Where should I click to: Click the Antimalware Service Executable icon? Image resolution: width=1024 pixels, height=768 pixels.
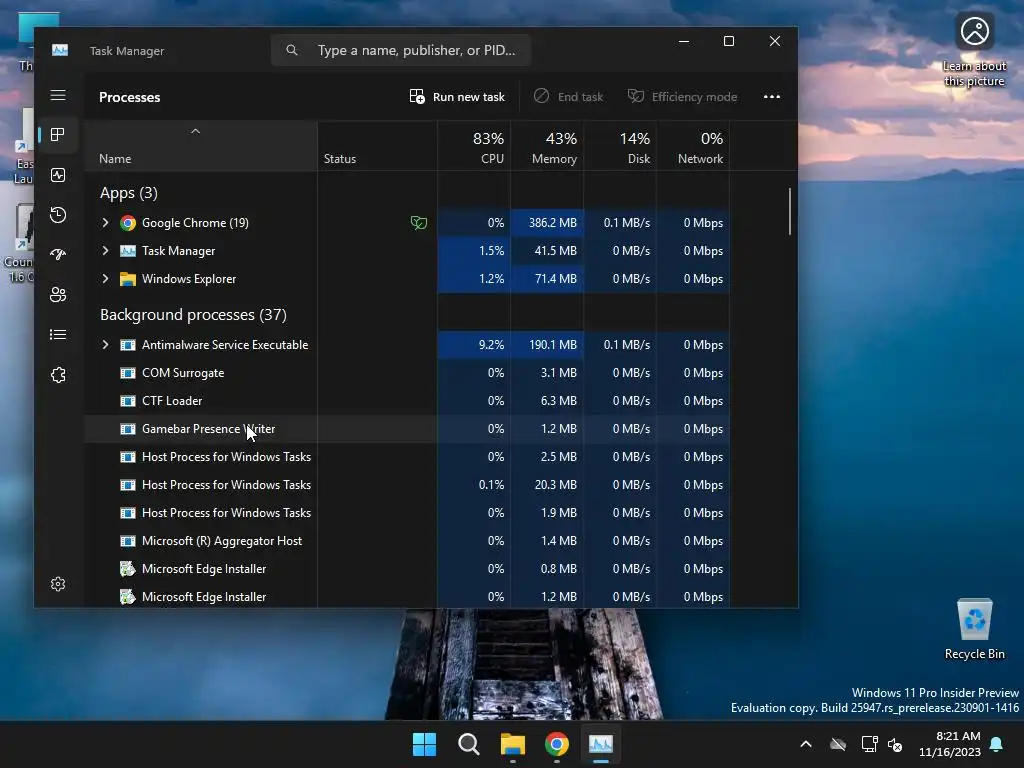point(128,345)
